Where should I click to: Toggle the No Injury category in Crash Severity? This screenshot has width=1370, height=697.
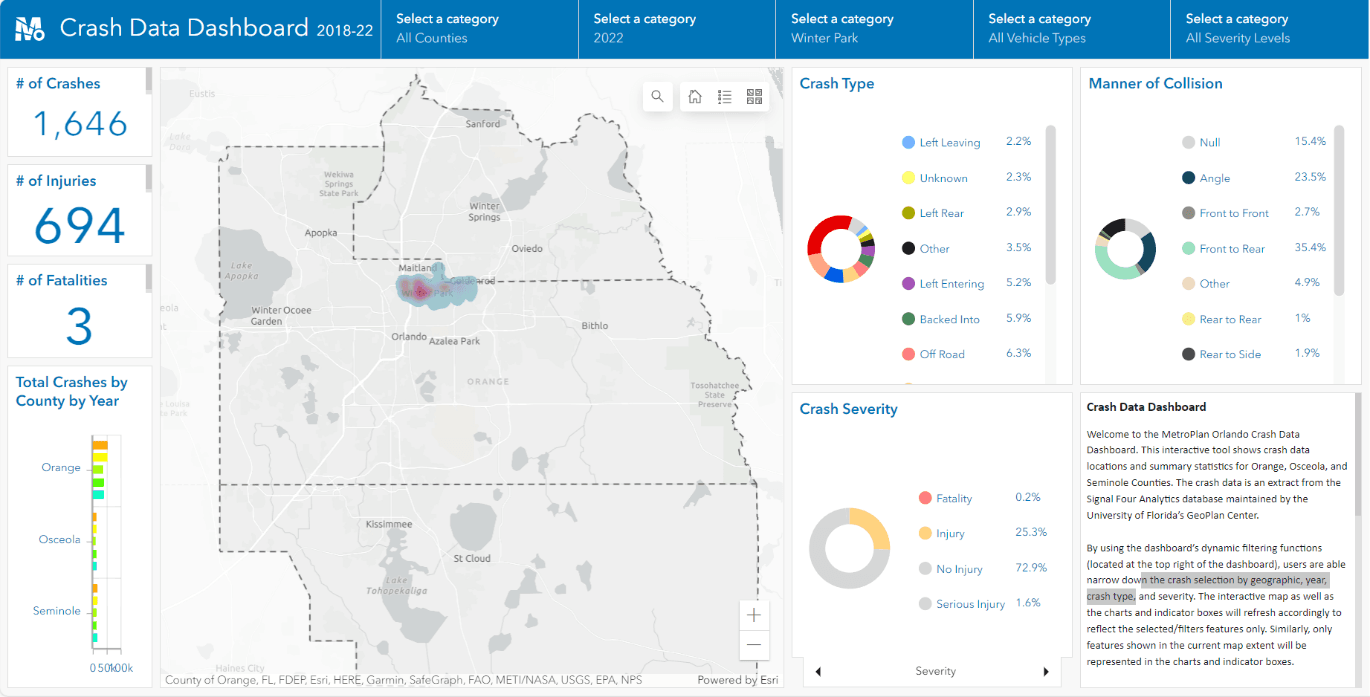click(x=957, y=568)
